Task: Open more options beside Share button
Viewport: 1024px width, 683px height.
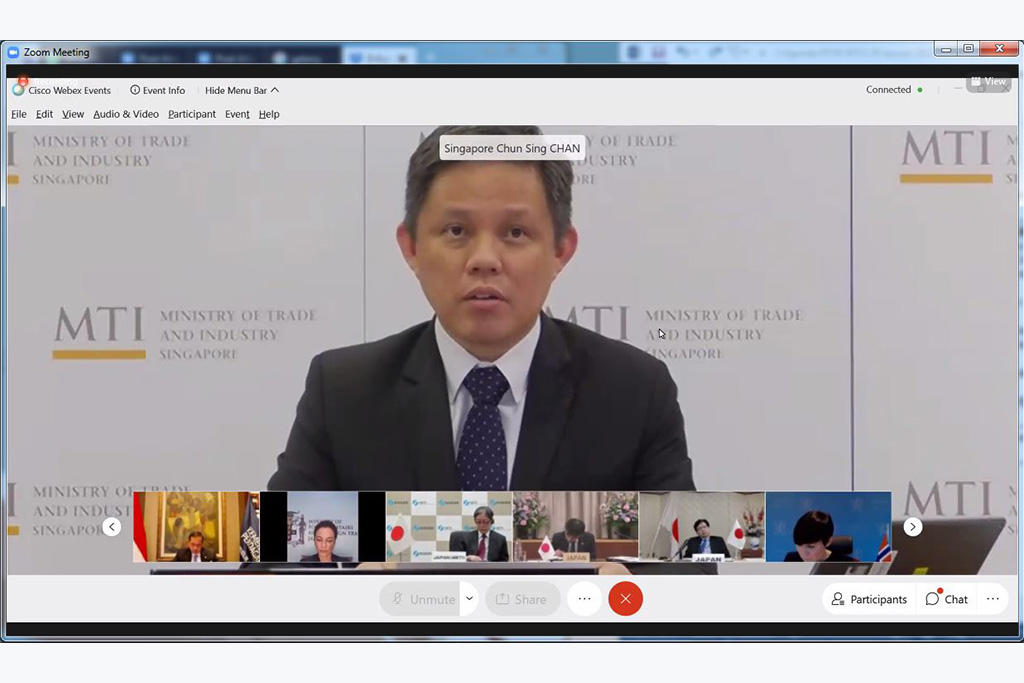Action: coord(584,599)
